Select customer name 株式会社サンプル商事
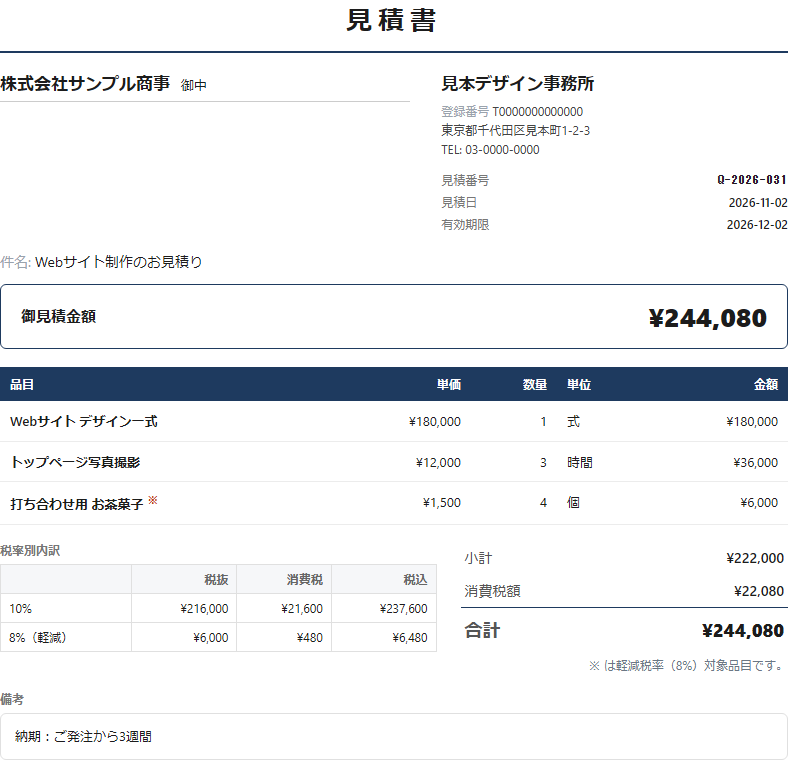 pos(85,83)
